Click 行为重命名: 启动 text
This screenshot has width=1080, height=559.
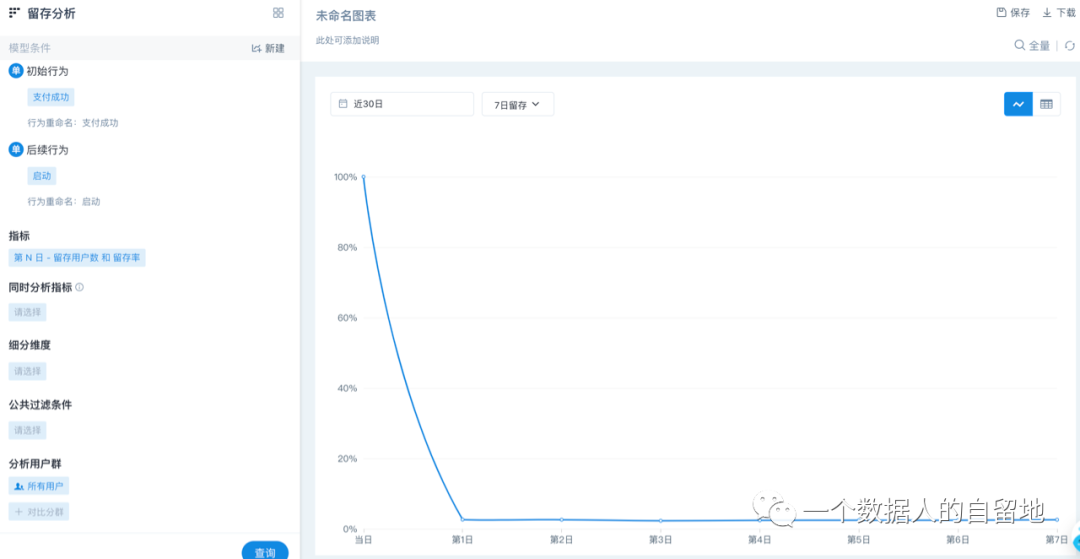(64, 202)
